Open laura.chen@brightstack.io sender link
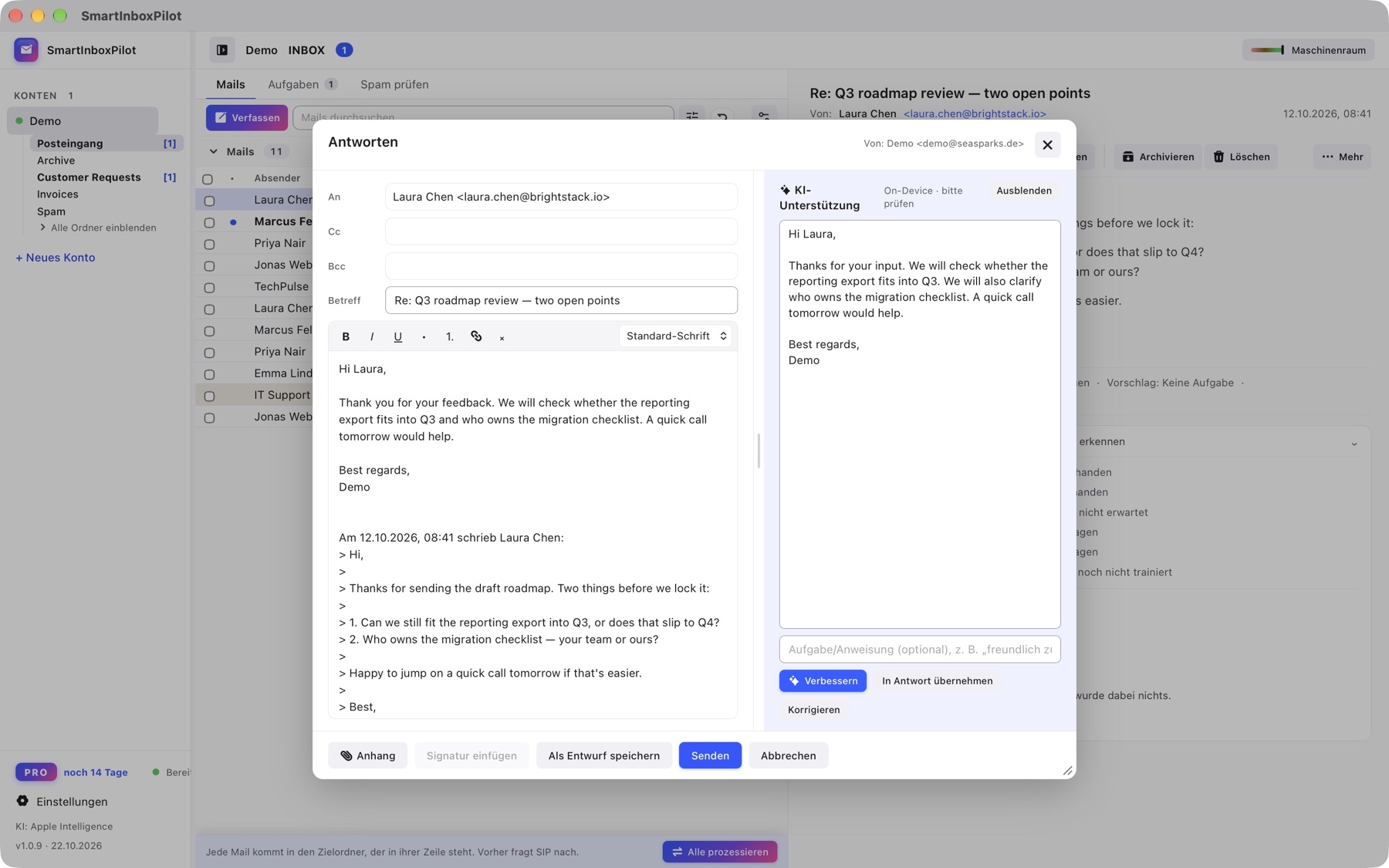Image resolution: width=1389 pixels, height=868 pixels. pos(975,114)
